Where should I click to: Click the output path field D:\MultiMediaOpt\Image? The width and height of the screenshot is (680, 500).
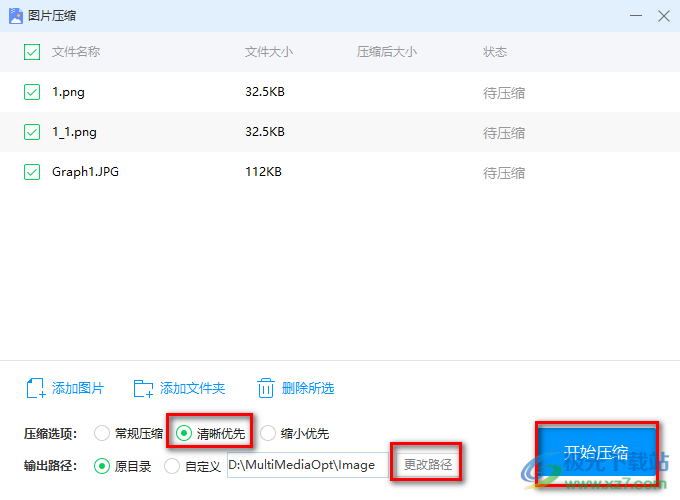(x=307, y=465)
